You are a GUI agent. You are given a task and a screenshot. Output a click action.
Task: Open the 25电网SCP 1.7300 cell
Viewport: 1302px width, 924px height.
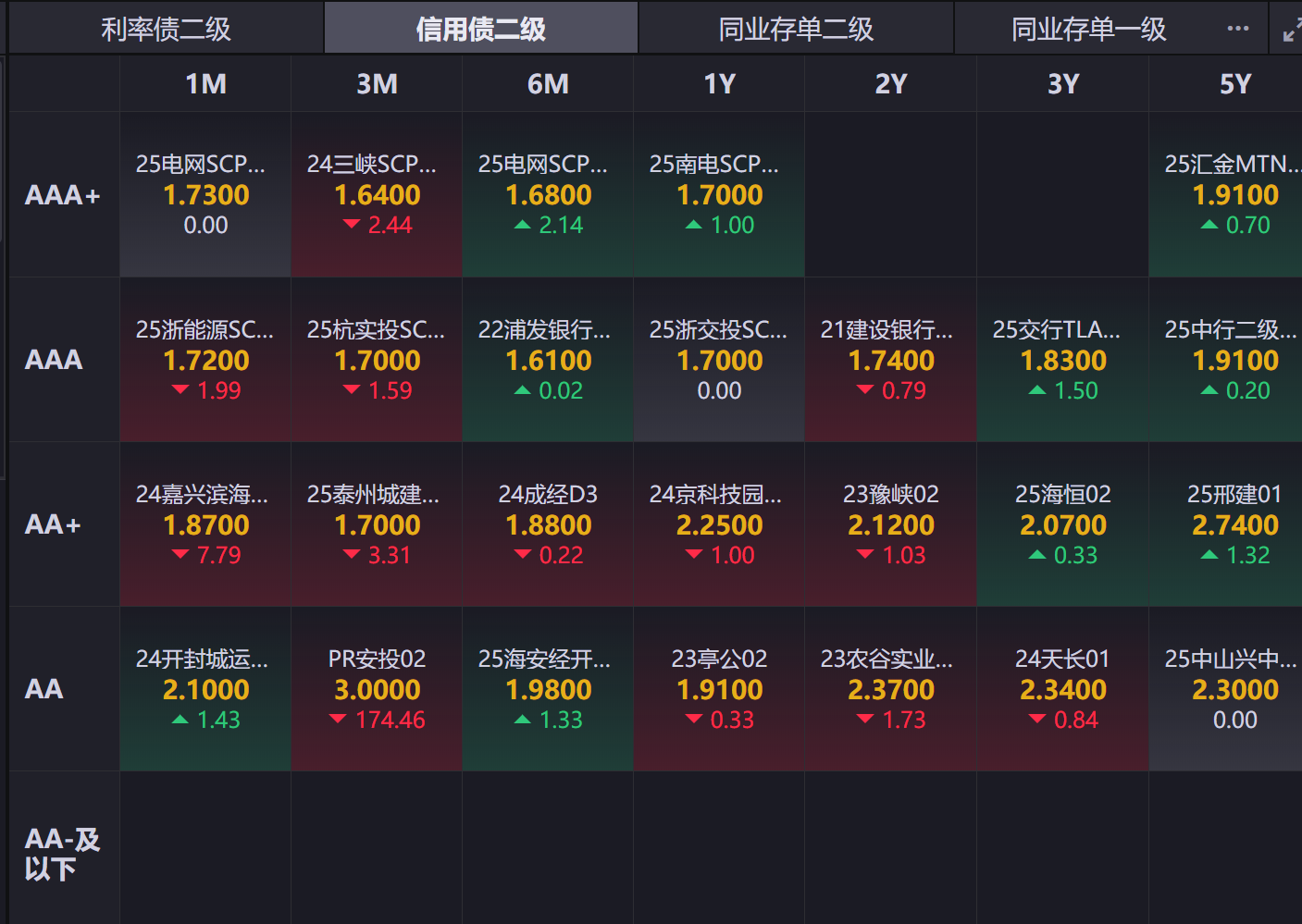[205, 195]
